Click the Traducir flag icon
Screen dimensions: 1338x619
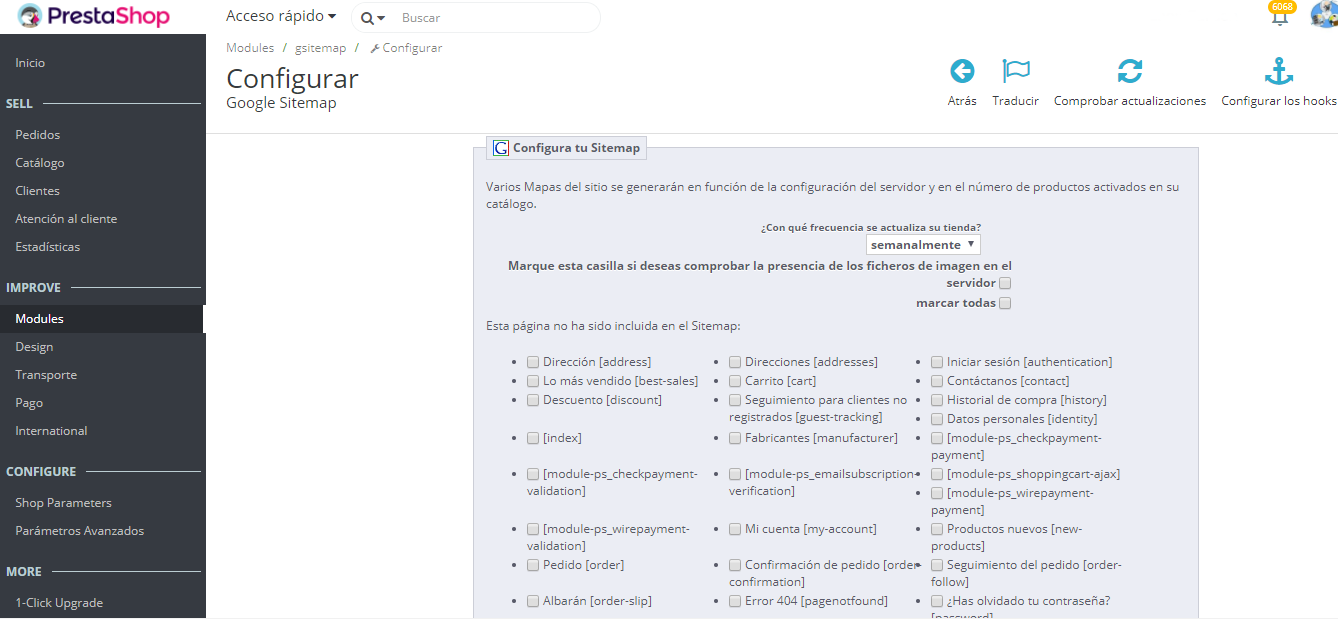click(1016, 71)
